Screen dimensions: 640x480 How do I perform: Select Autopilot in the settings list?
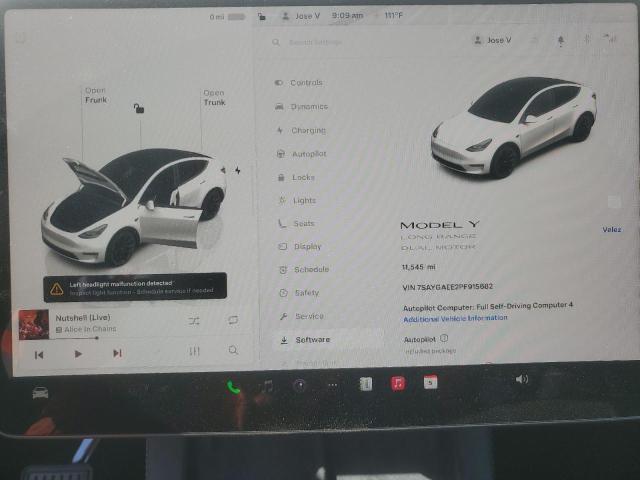pyautogui.click(x=302, y=154)
